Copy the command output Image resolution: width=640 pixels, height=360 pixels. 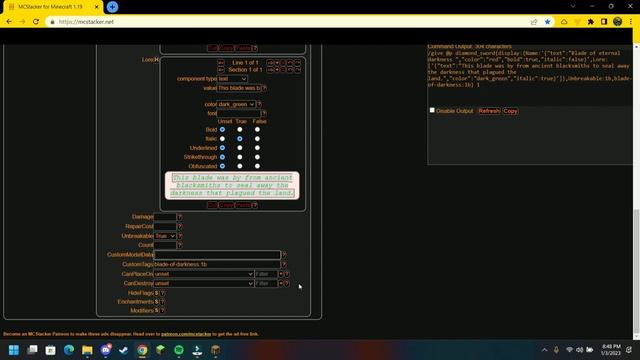click(x=510, y=111)
